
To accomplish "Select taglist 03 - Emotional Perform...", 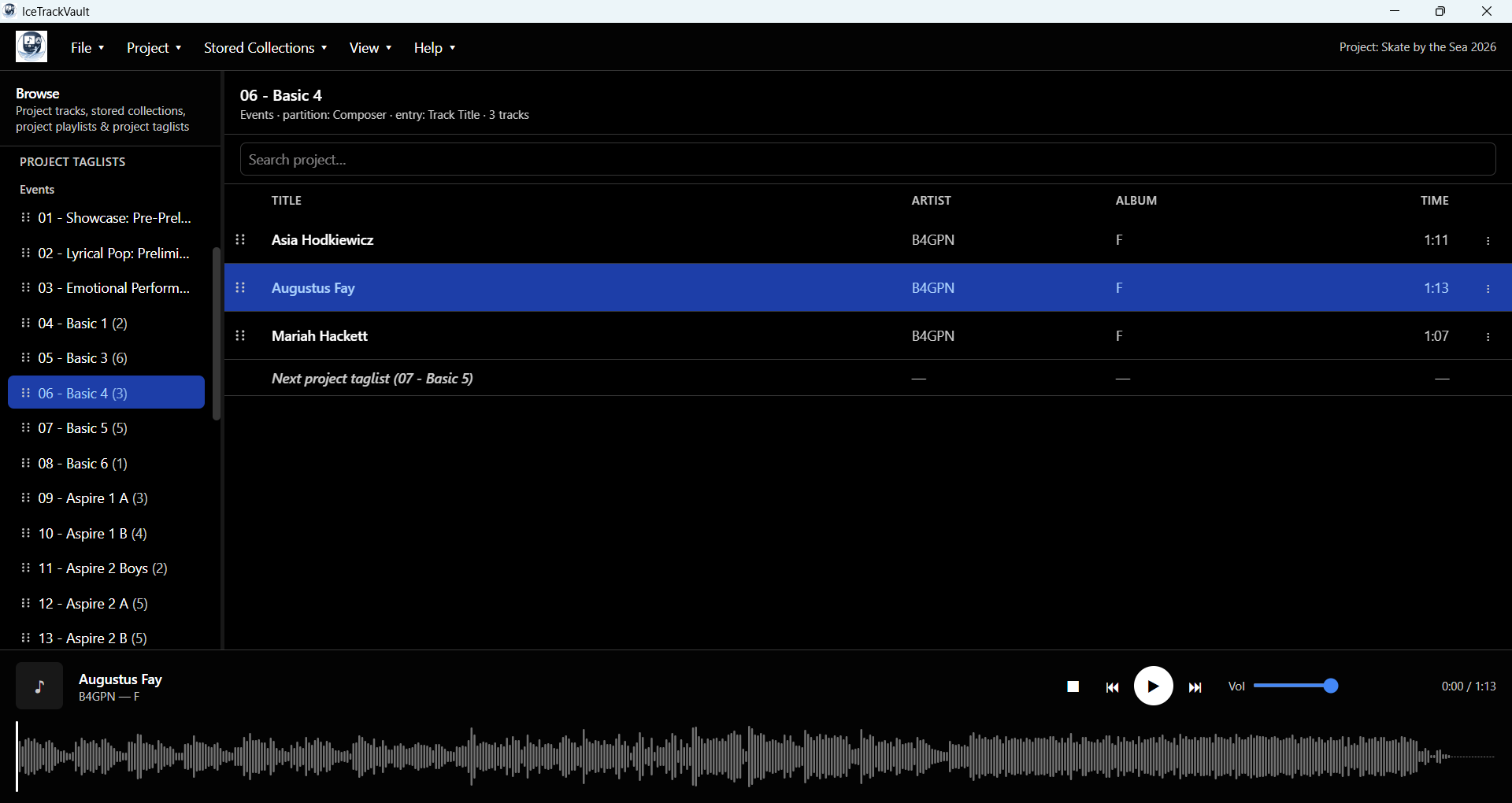I will tap(106, 288).
